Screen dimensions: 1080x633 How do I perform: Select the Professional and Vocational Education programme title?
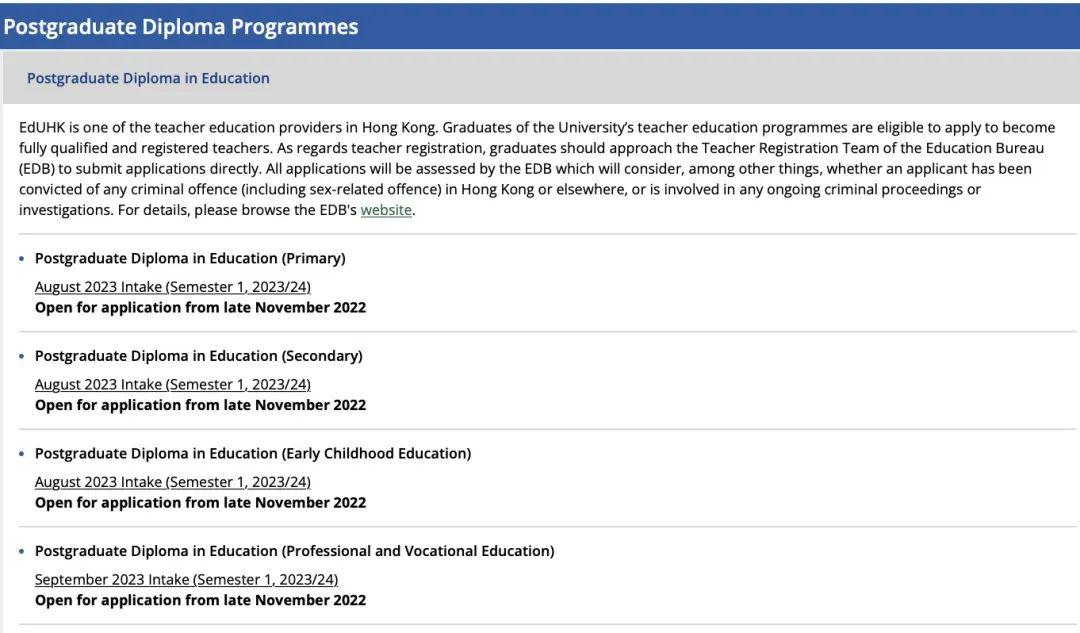point(295,551)
